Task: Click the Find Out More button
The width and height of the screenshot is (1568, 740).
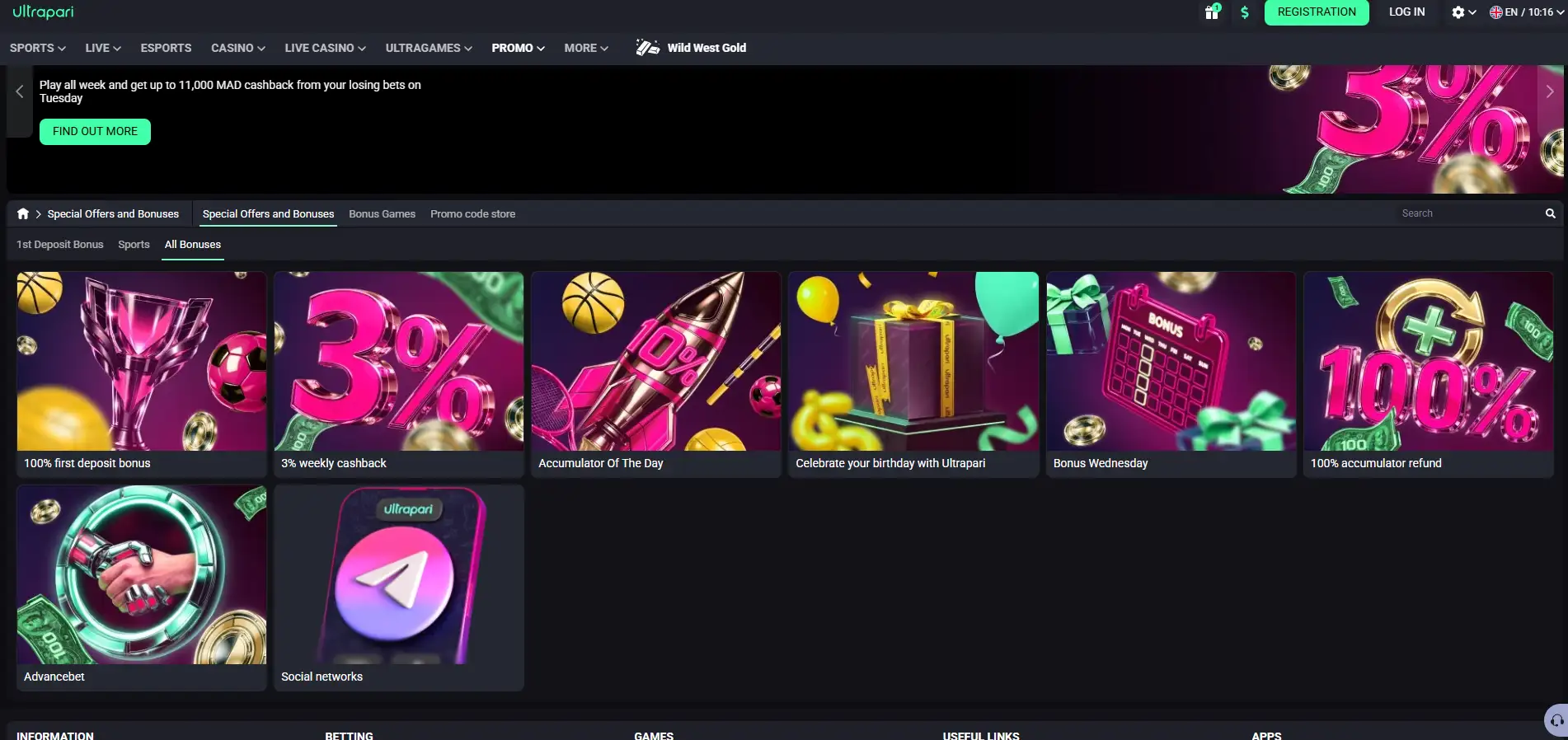Action: click(95, 132)
